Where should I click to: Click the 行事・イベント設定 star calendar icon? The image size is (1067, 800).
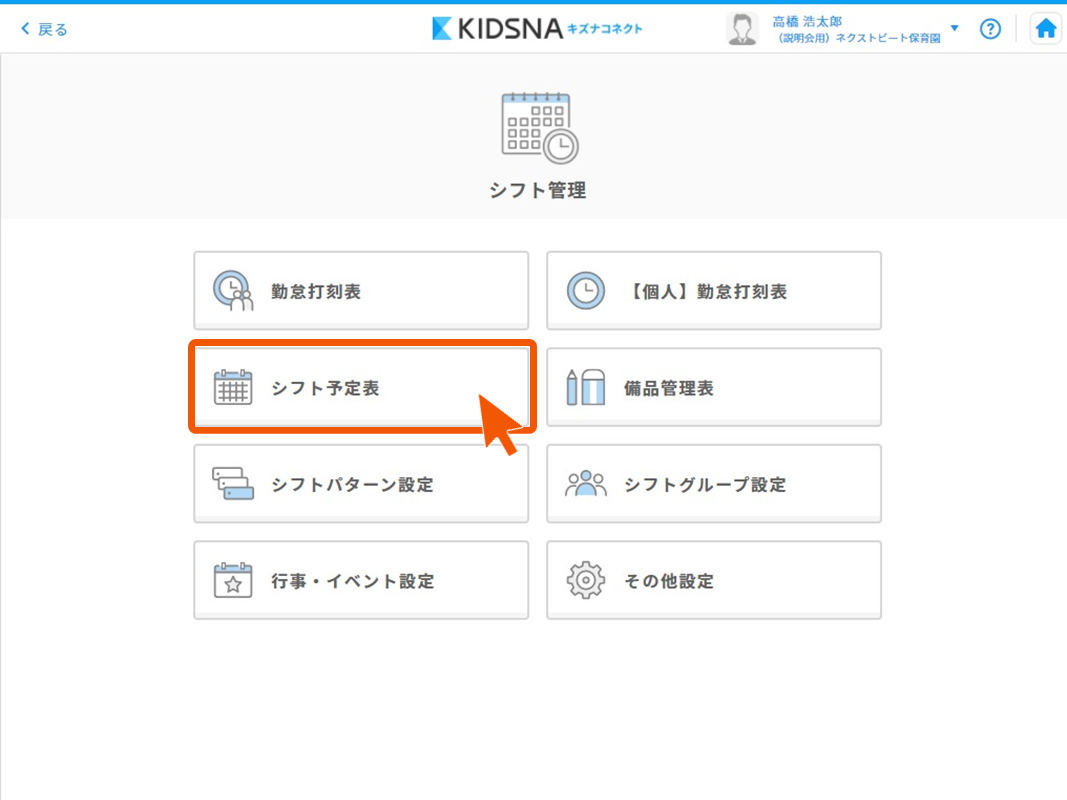[x=233, y=581]
